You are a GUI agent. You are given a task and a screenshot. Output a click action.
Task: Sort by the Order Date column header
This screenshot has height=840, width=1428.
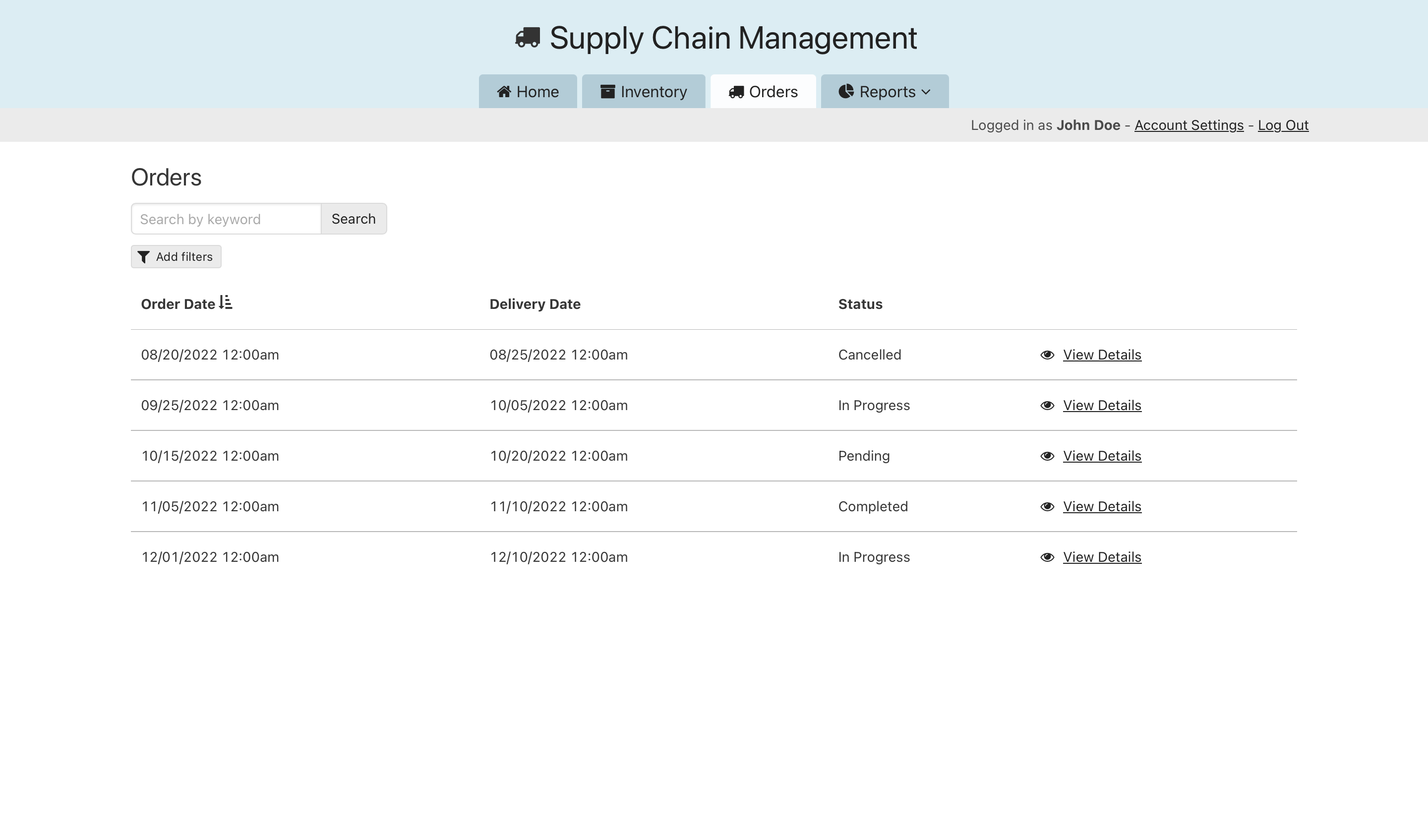point(178,304)
